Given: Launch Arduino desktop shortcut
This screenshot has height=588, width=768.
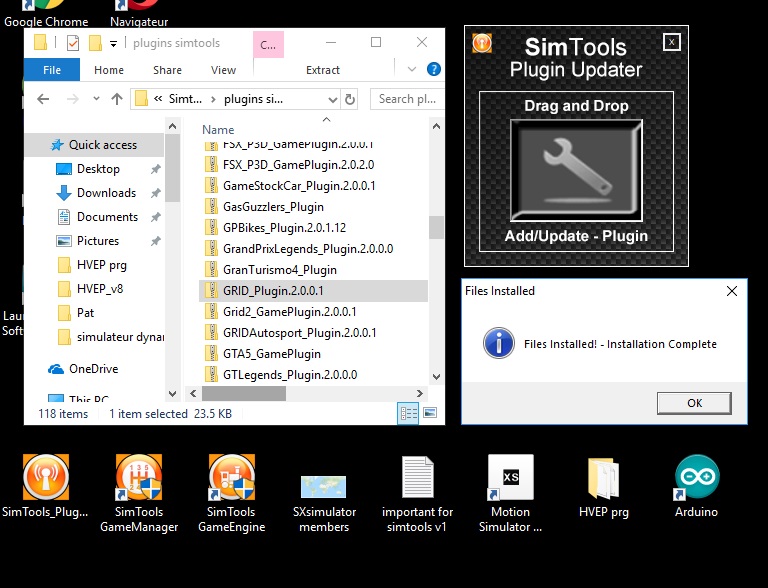Looking at the screenshot, I should point(696,486).
